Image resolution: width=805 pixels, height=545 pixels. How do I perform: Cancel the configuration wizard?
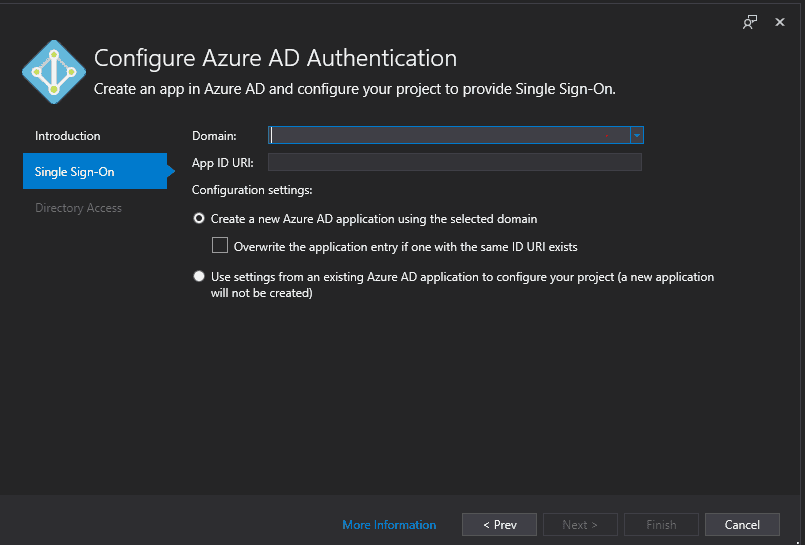coord(742,524)
